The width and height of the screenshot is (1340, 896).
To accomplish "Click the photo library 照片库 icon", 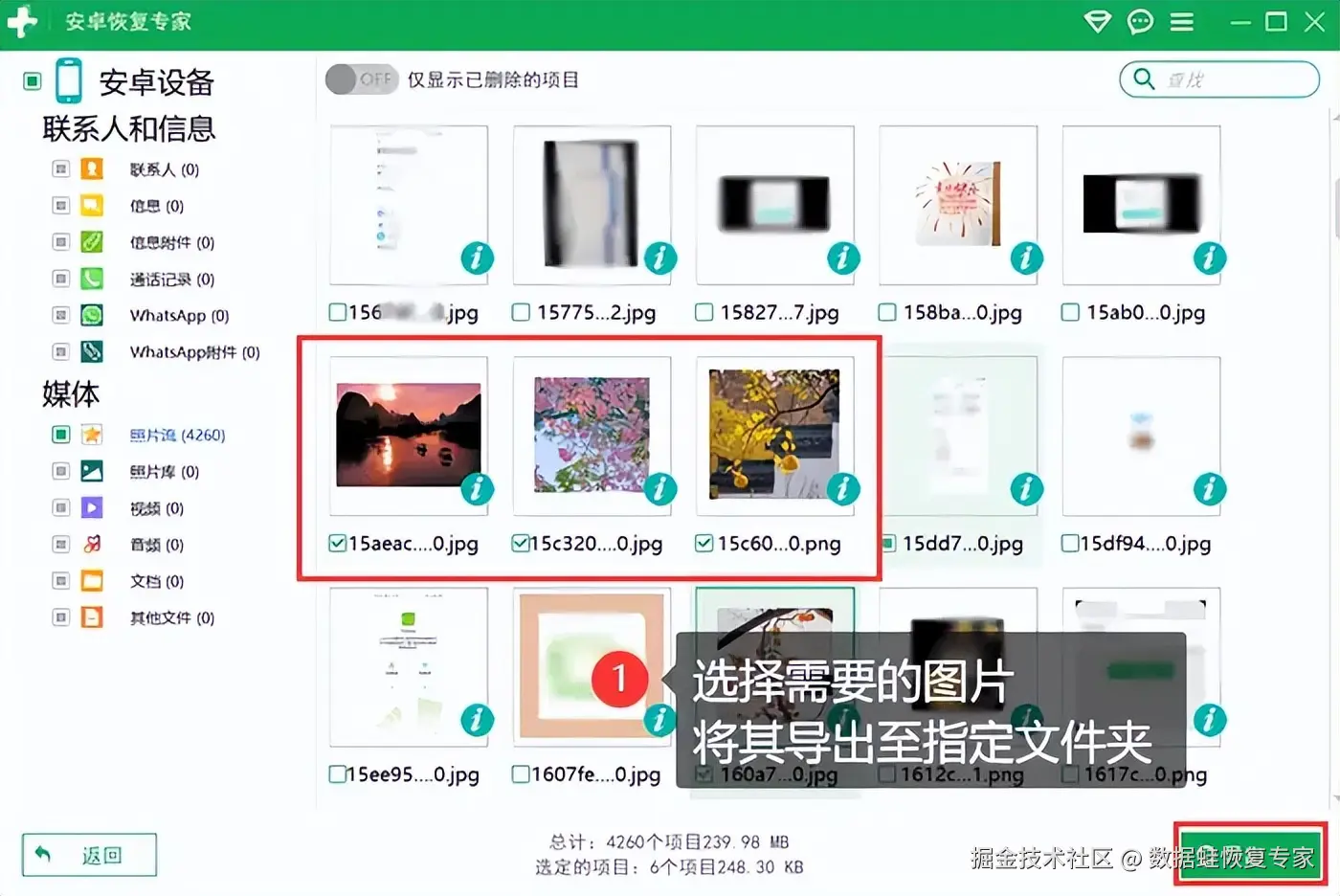I will (92, 471).
